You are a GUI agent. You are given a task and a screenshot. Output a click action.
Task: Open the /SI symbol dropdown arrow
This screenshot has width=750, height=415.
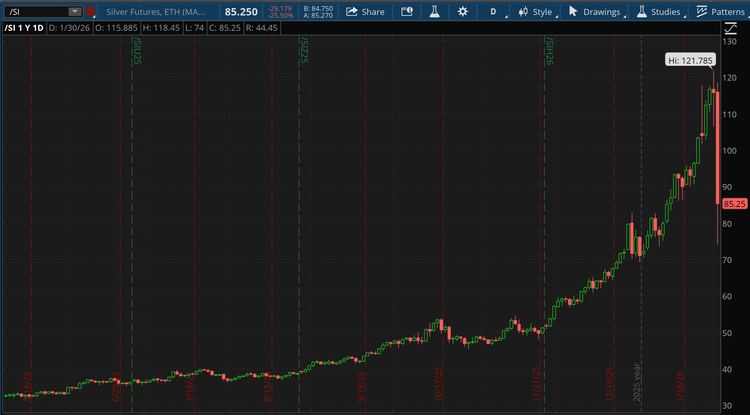coord(73,12)
